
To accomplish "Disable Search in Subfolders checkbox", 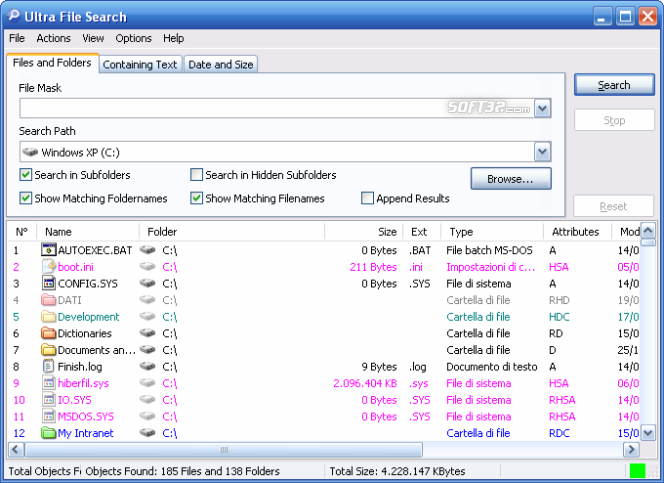I will (x=25, y=174).
